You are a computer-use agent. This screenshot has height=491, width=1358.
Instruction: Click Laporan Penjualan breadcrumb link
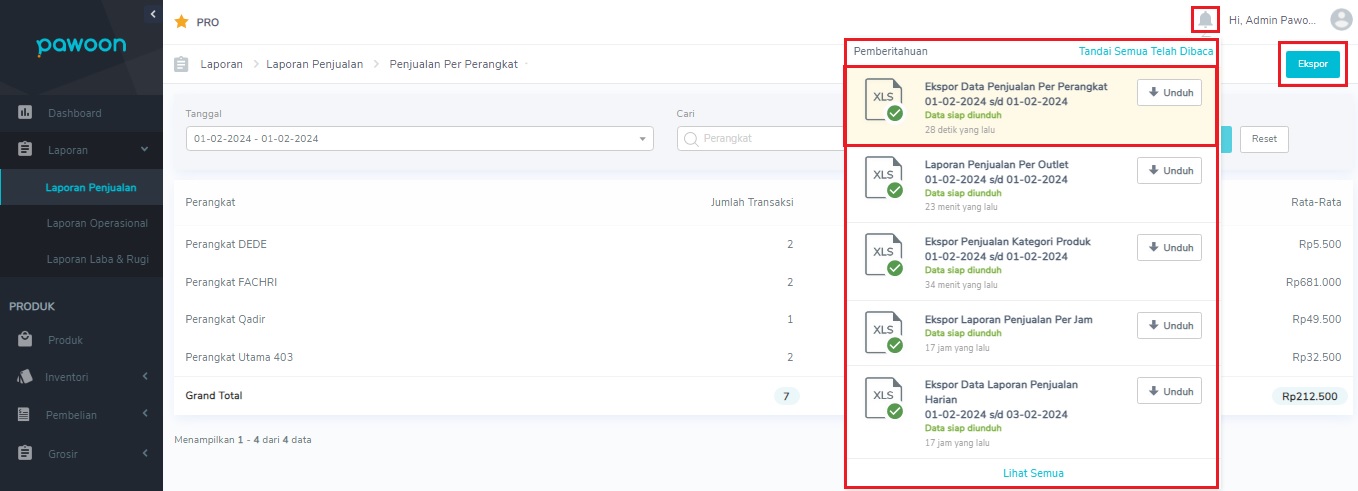coord(314,64)
